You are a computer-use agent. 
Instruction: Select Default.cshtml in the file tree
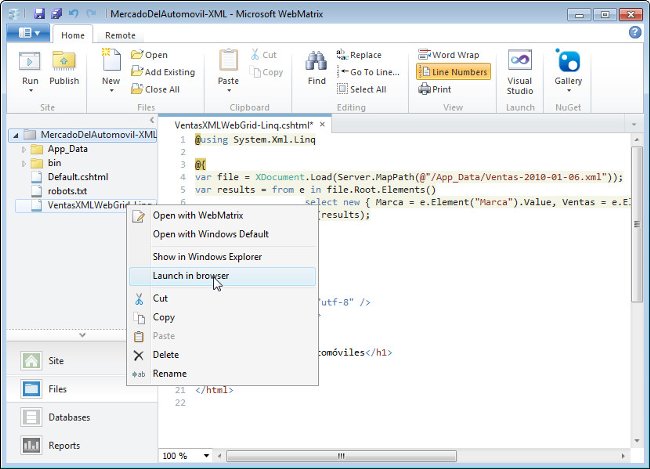click(78, 177)
